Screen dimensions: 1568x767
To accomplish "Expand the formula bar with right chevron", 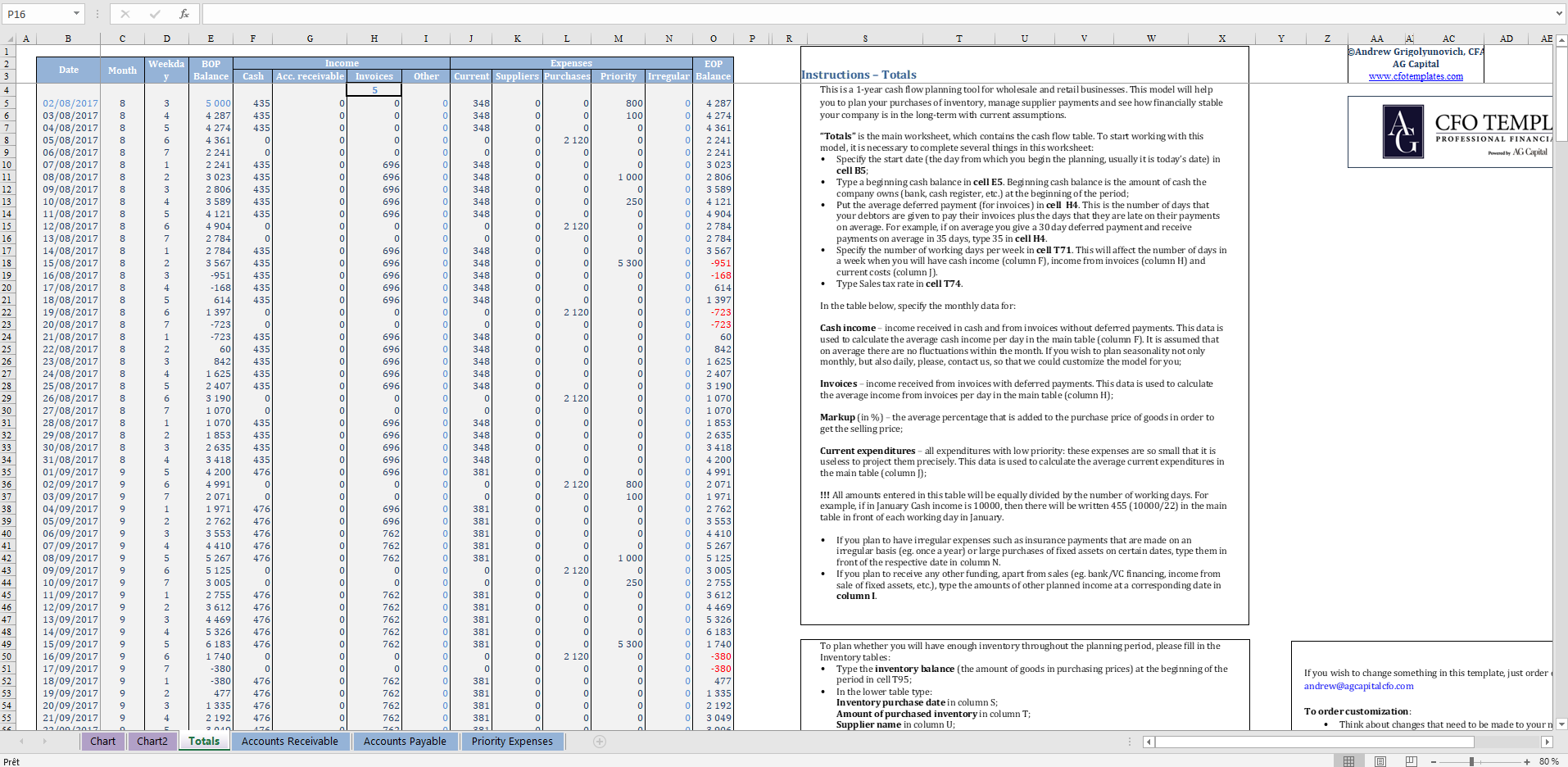I will click(x=1559, y=14).
